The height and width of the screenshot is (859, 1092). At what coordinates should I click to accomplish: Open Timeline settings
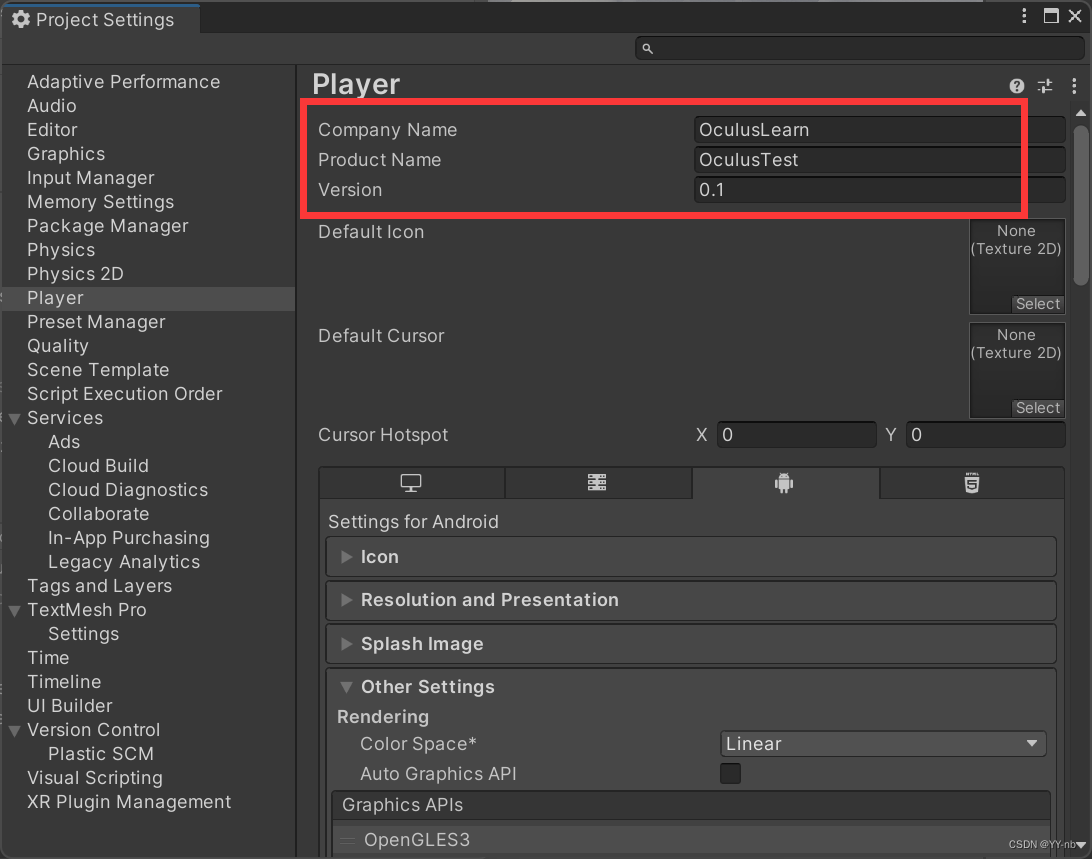tap(64, 682)
